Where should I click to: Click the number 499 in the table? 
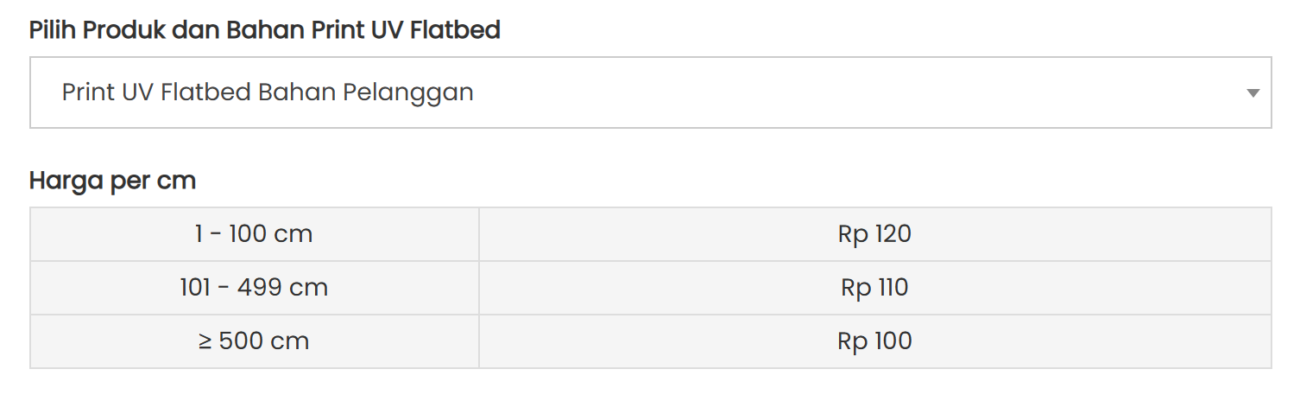pos(261,288)
